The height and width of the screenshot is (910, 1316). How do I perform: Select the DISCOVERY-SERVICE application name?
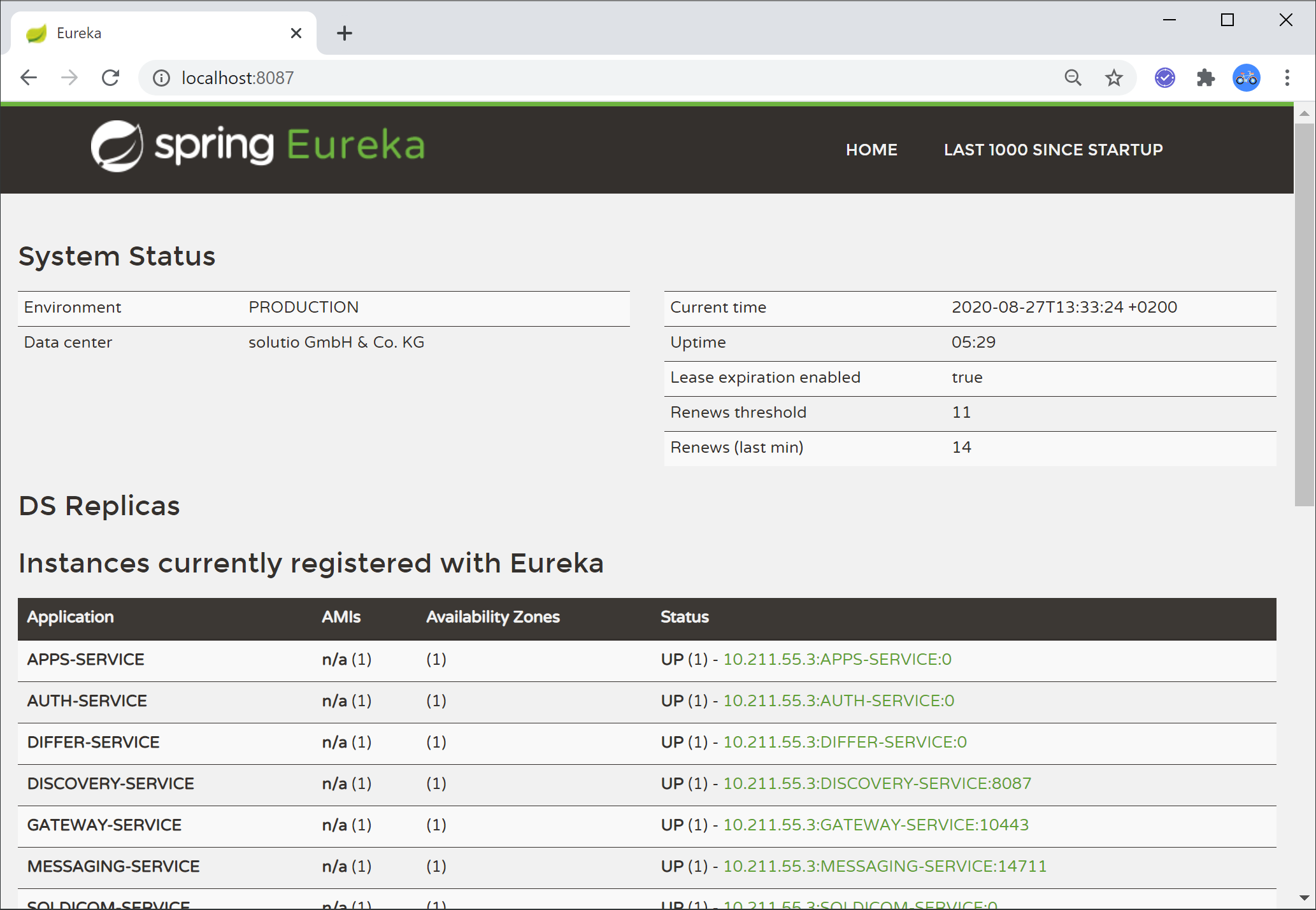pyautogui.click(x=110, y=783)
